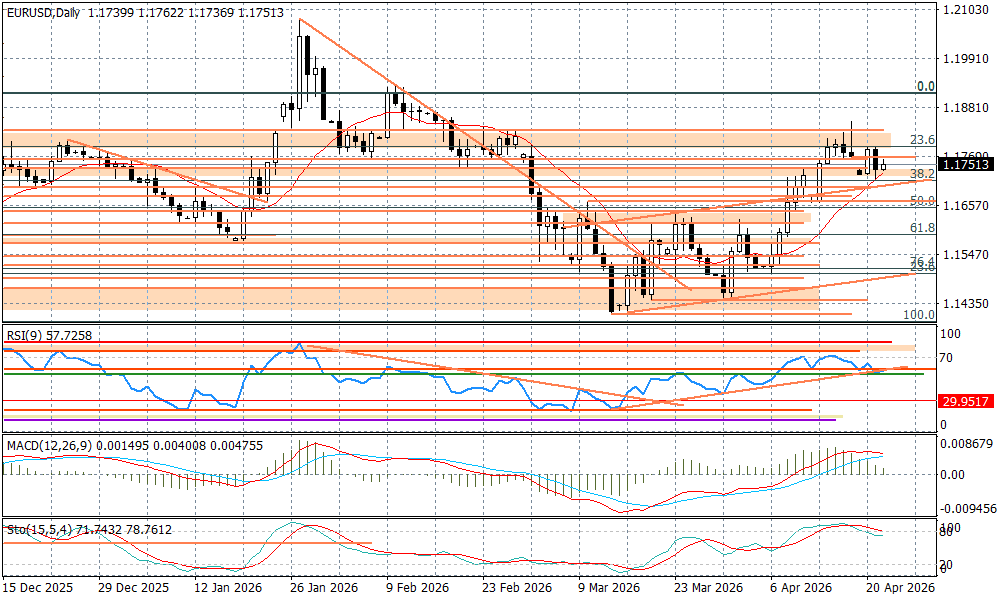Click the Fibonacci 61.8 level label
The image size is (1000, 600).
coord(922,228)
